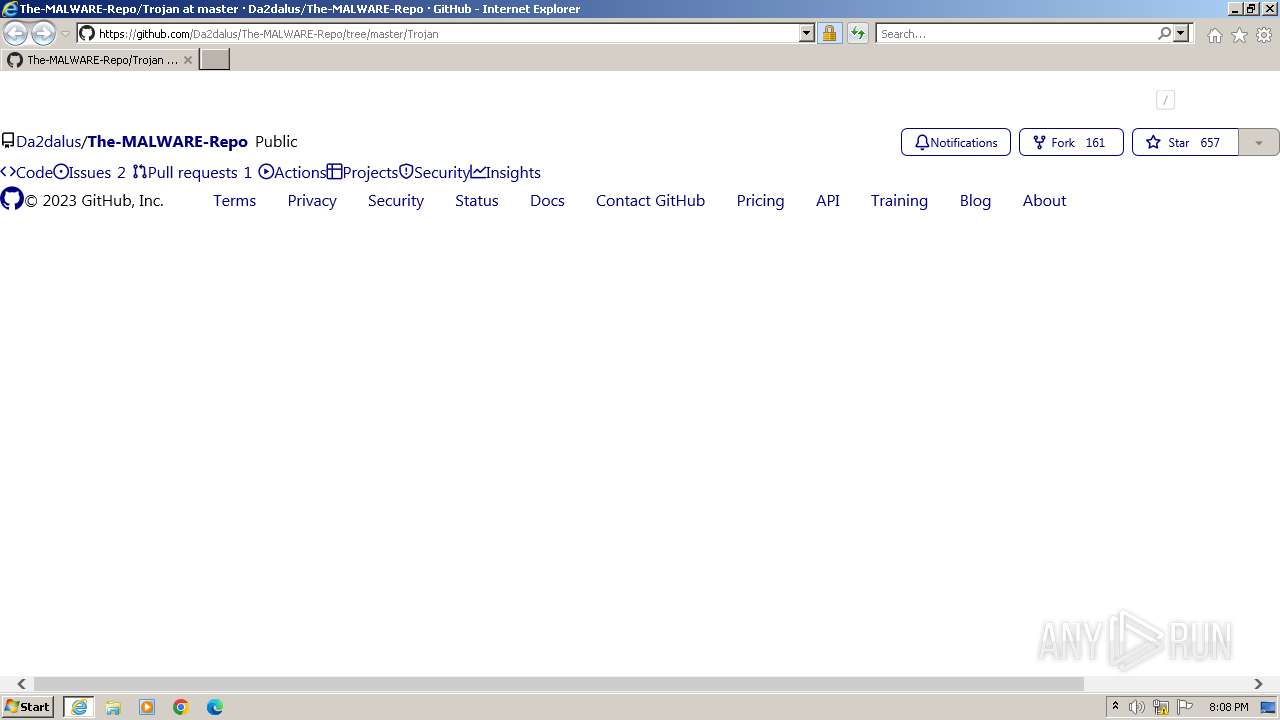This screenshot has width=1280, height=720.
Task: Open the IE Home icon
Action: (x=1214, y=35)
